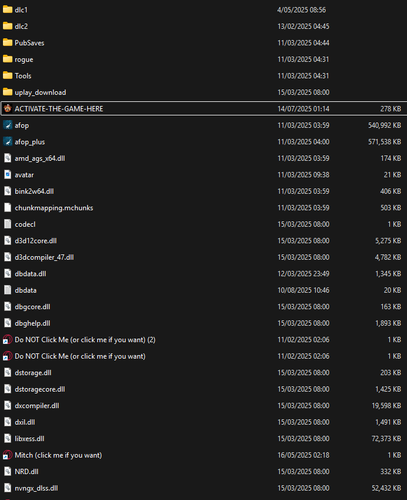Click the bink2w64.dll file icon
The width and height of the screenshot is (407, 500).
pos(7,191)
